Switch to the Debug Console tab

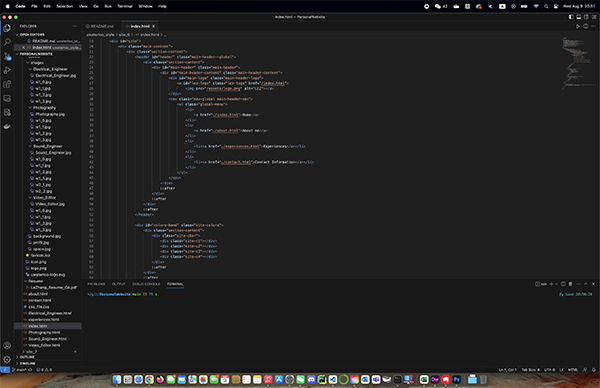pyautogui.click(x=146, y=284)
